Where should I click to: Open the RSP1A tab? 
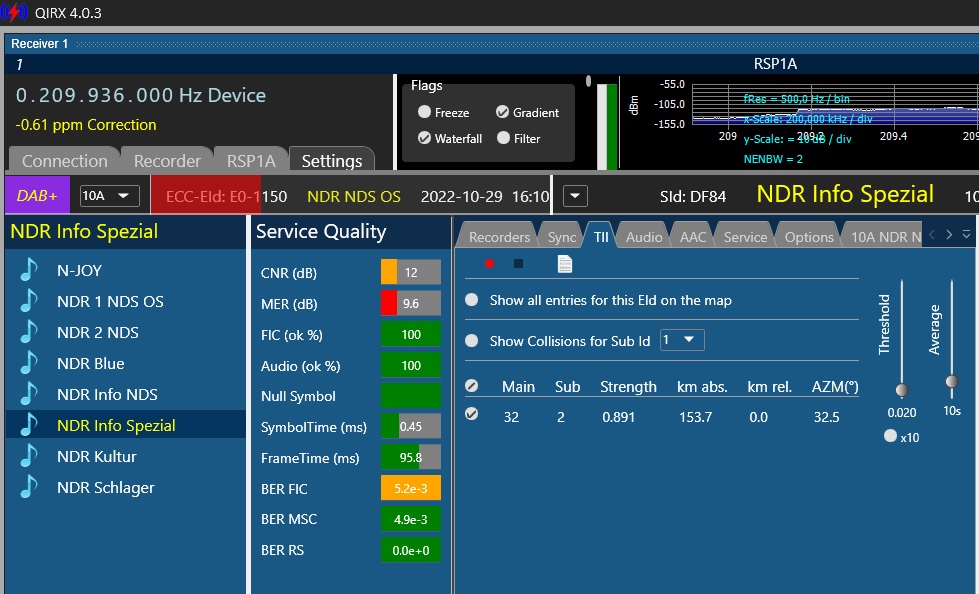[x=251, y=161]
